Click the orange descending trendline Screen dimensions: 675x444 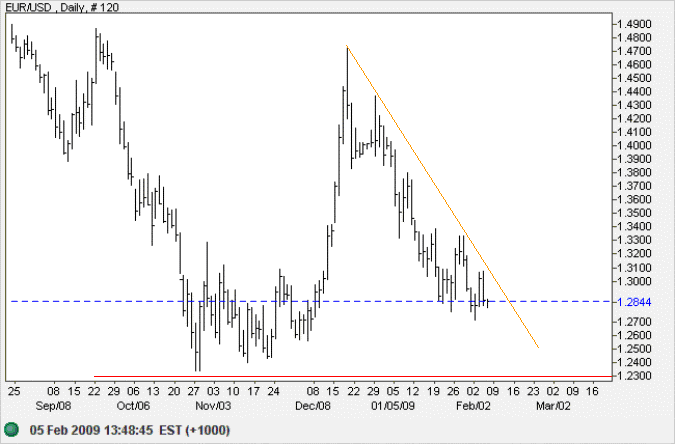(443, 196)
